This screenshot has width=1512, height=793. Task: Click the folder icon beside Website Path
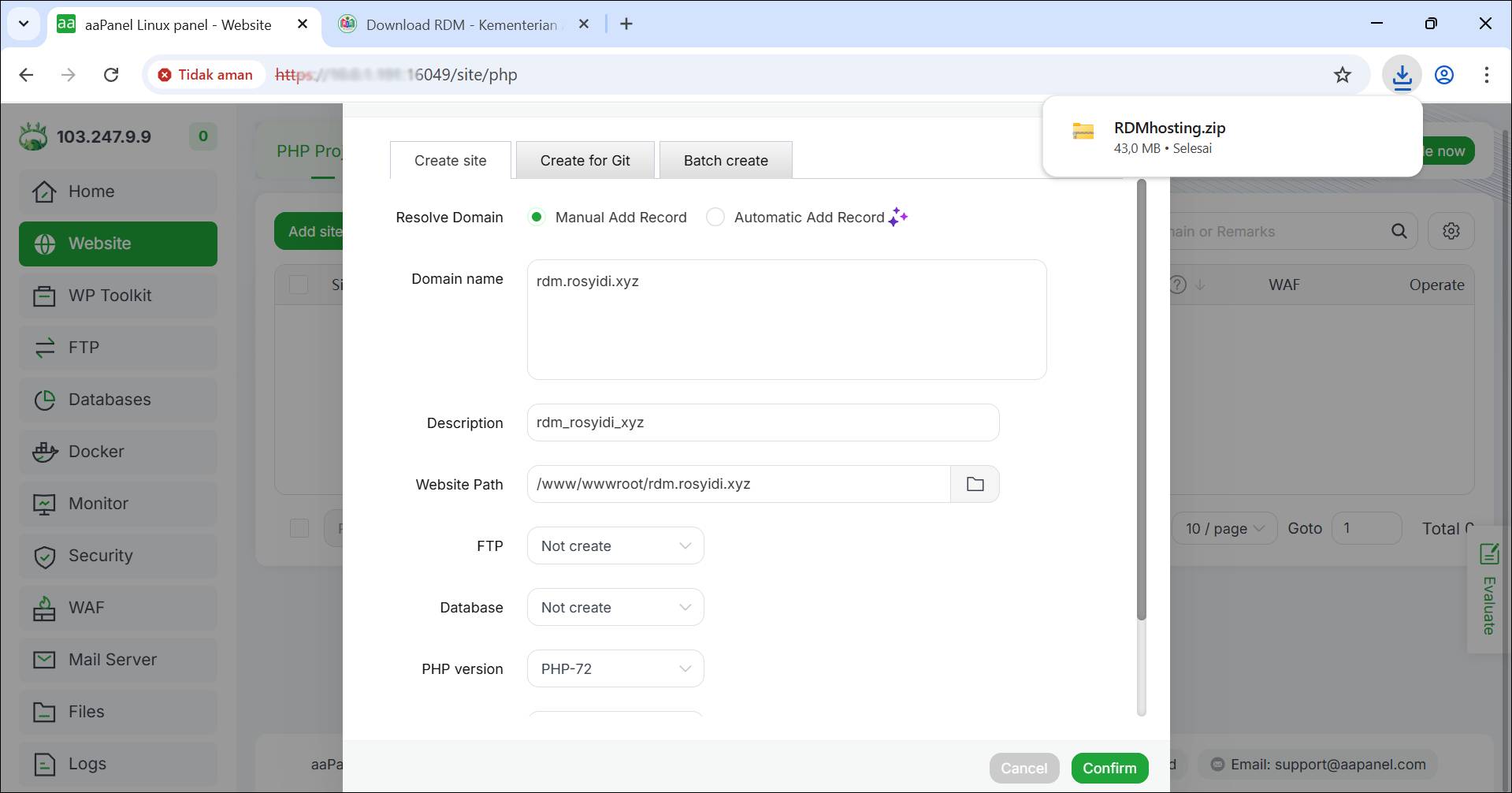[x=975, y=484]
